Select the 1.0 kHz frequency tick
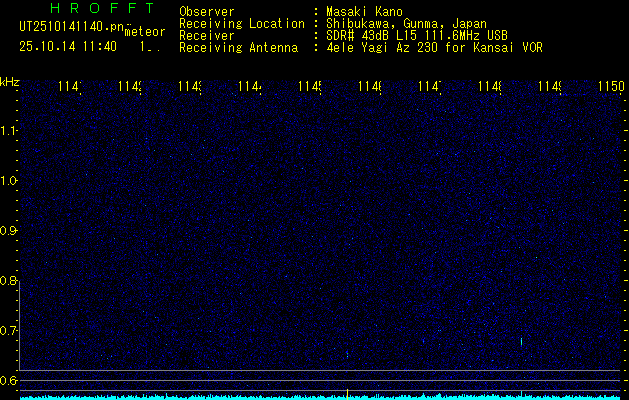This screenshot has width=629, height=400. [x=9, y=181]
